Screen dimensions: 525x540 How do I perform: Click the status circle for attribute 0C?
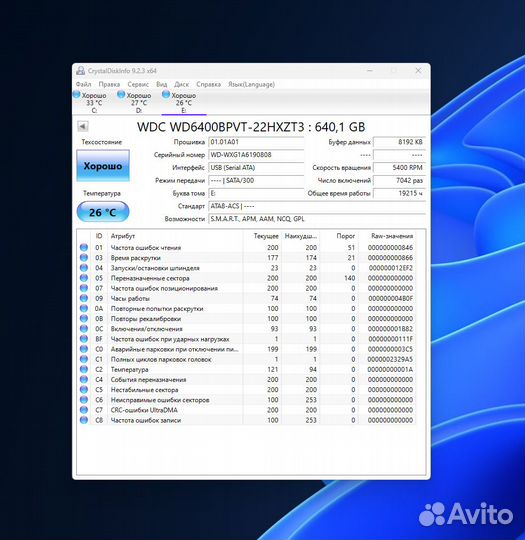click(84, 329)
